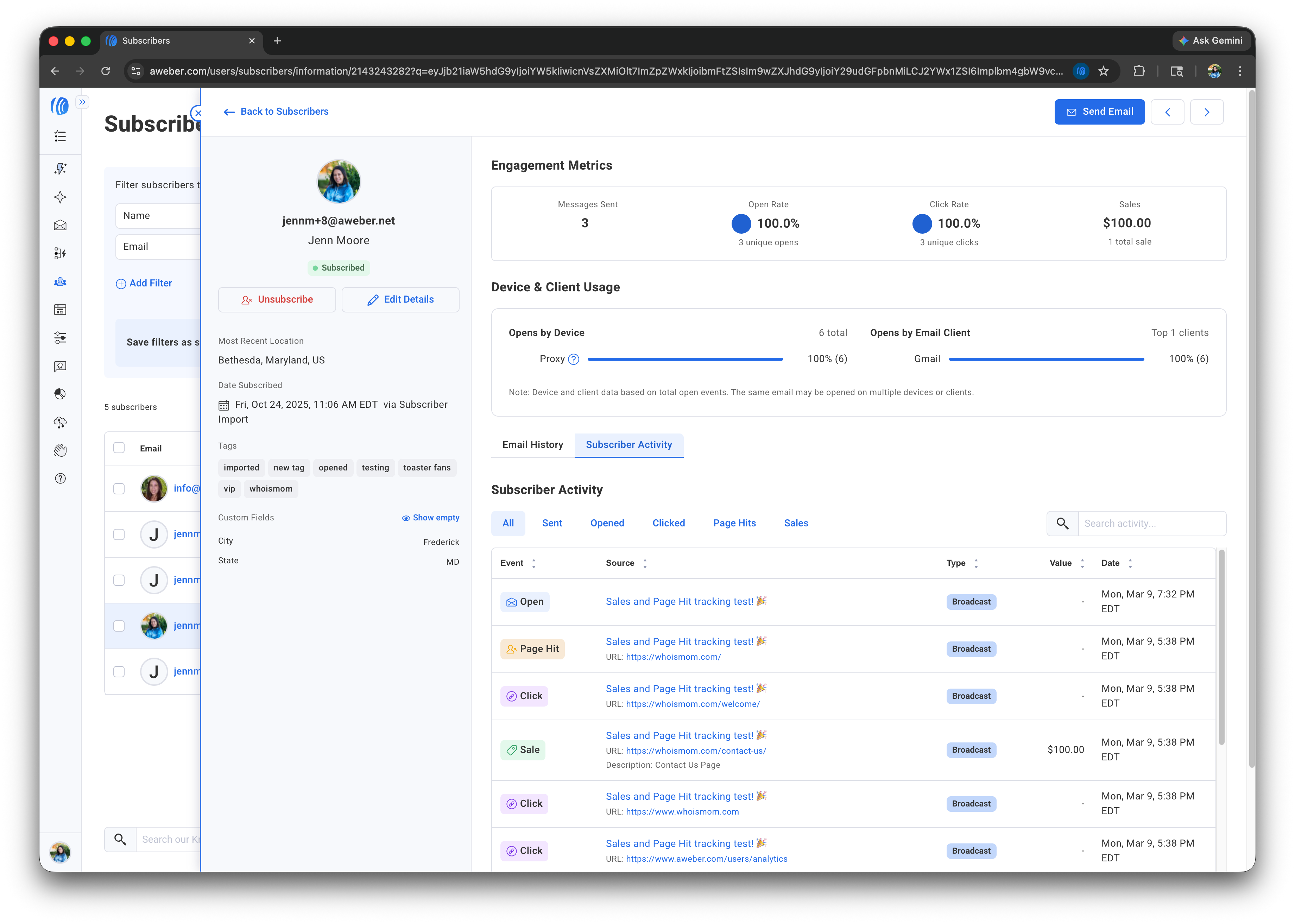This screenshot has width=1295, height=924.
Task: Click the Send Email button
Action: pyautogui.click(x=1099, y=112)
